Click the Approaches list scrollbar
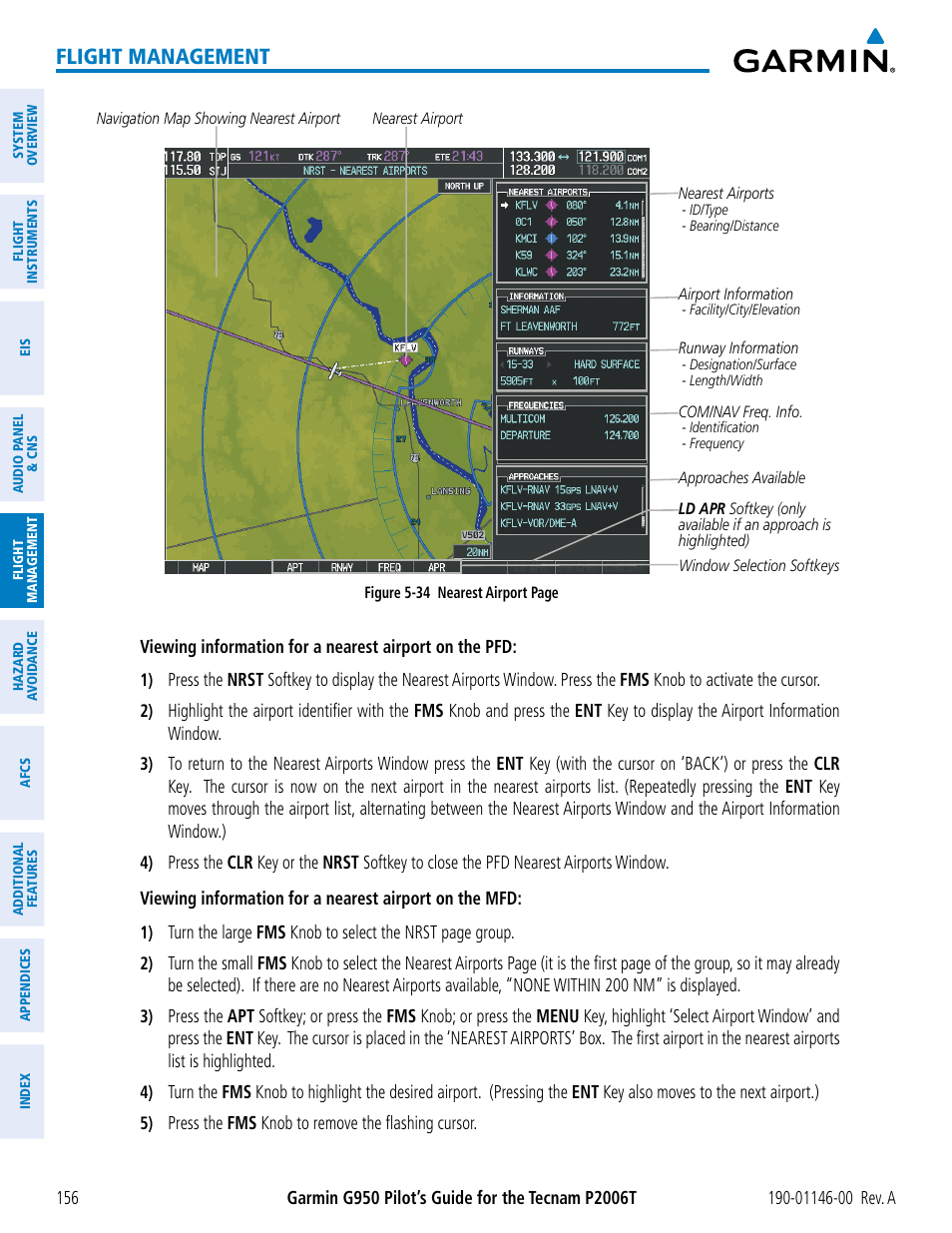This screenshot has height=1233, width=952. pyautogui.click(x=645, y=506)
